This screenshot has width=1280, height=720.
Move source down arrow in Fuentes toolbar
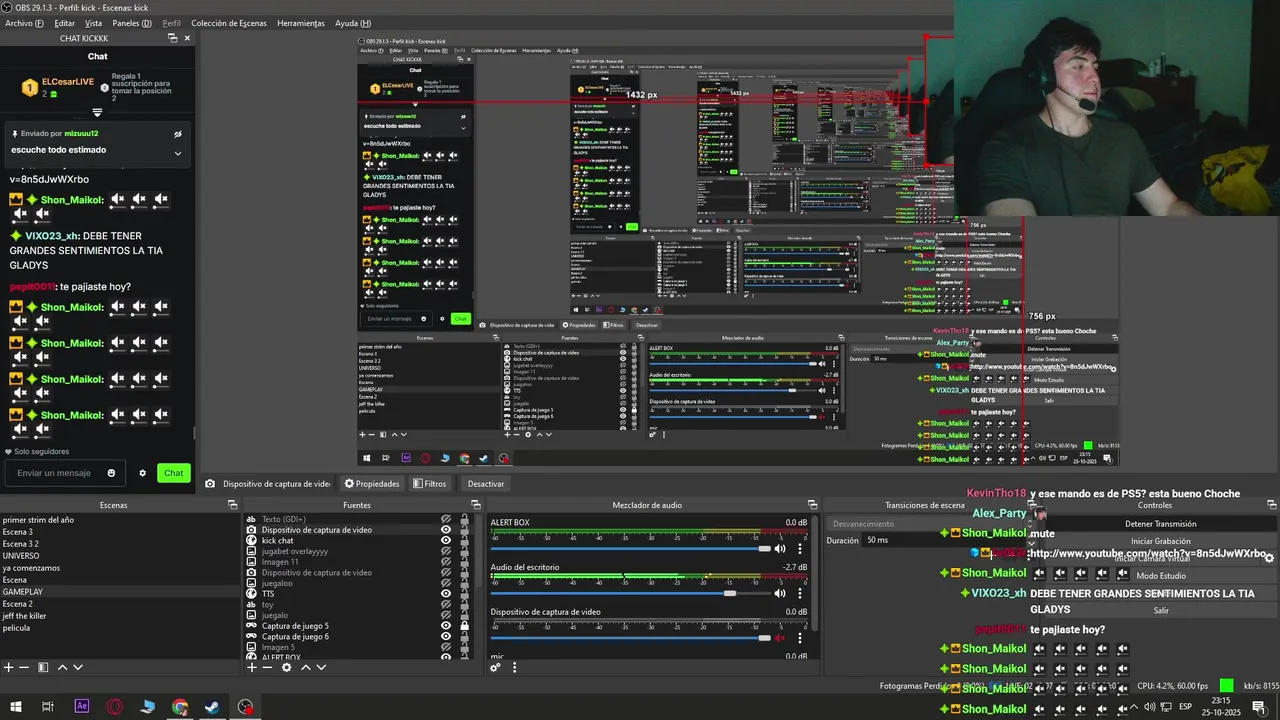point(322,667)
